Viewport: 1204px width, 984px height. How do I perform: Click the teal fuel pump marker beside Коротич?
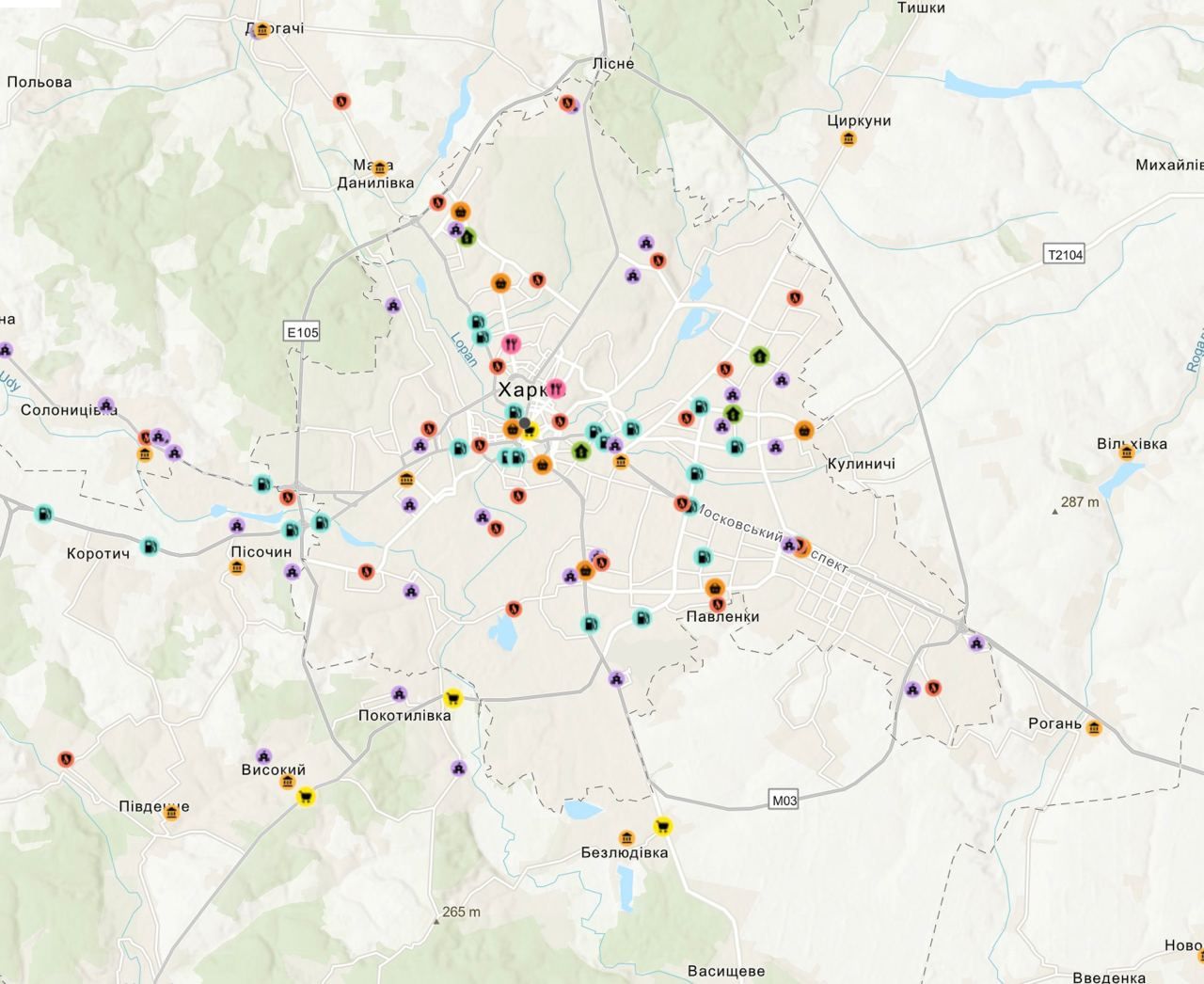(149, 547)
